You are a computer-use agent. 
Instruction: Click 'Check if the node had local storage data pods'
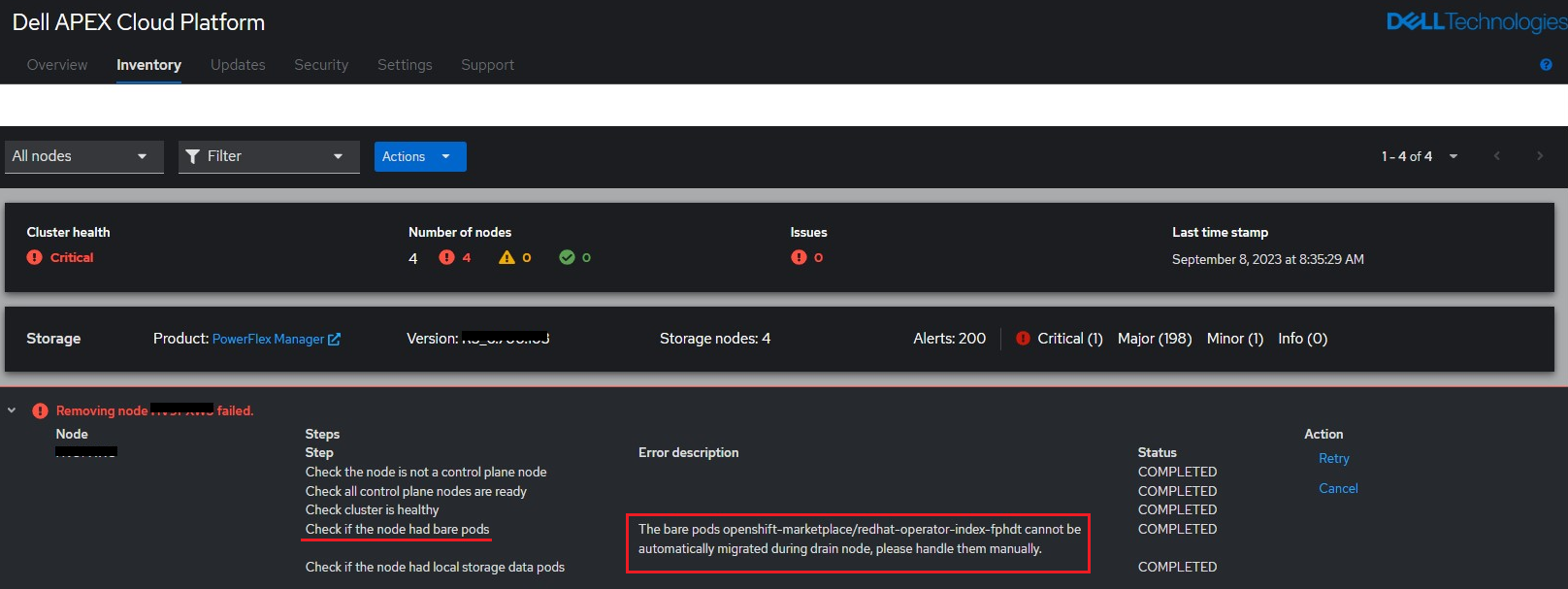pos(435,567)
